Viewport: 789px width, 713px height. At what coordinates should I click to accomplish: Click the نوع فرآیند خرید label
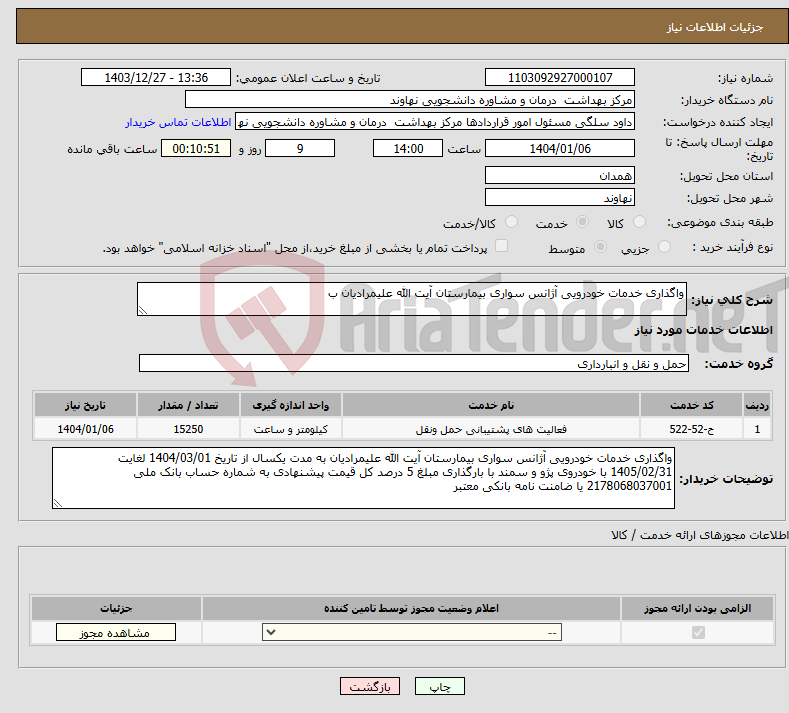[733, 247]
